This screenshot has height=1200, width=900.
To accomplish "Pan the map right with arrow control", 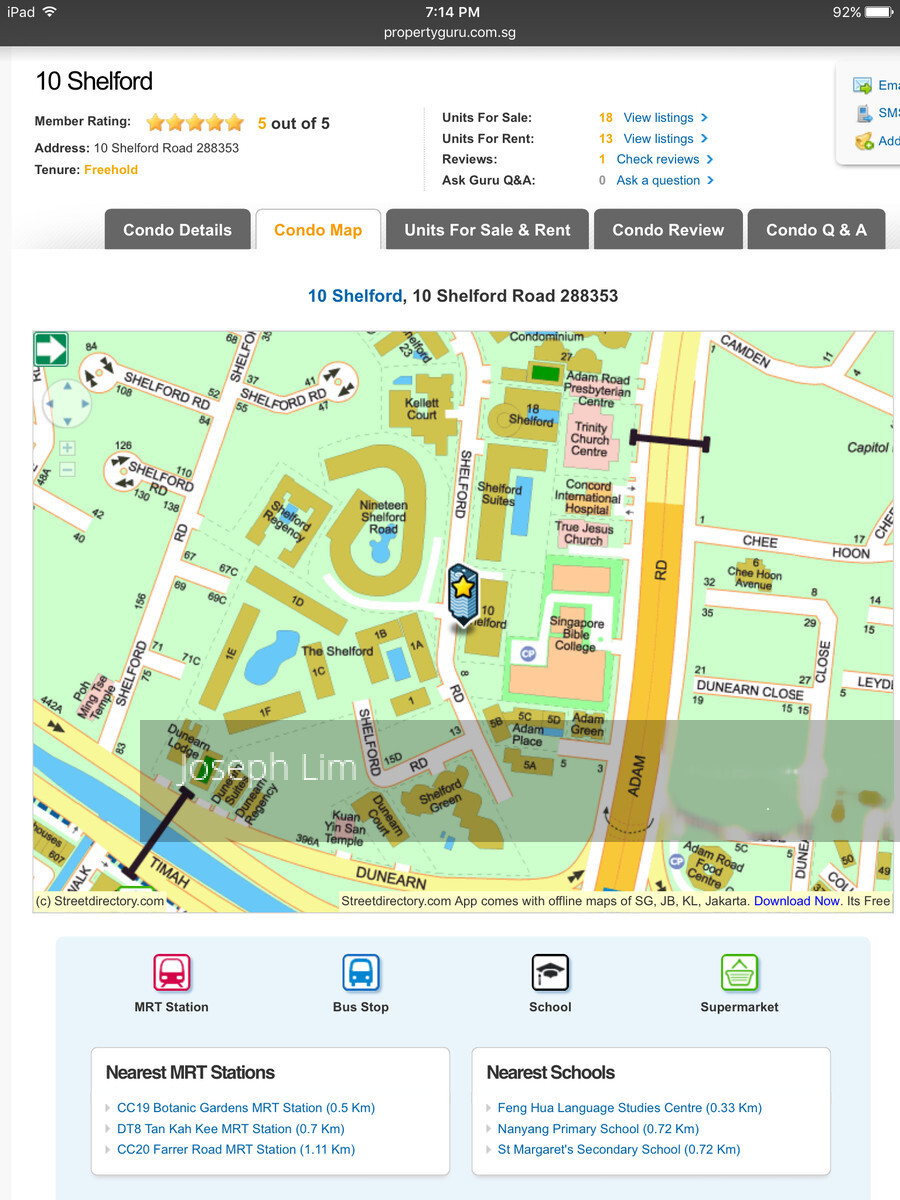I will pyautogui.click(x=86, y=405).
